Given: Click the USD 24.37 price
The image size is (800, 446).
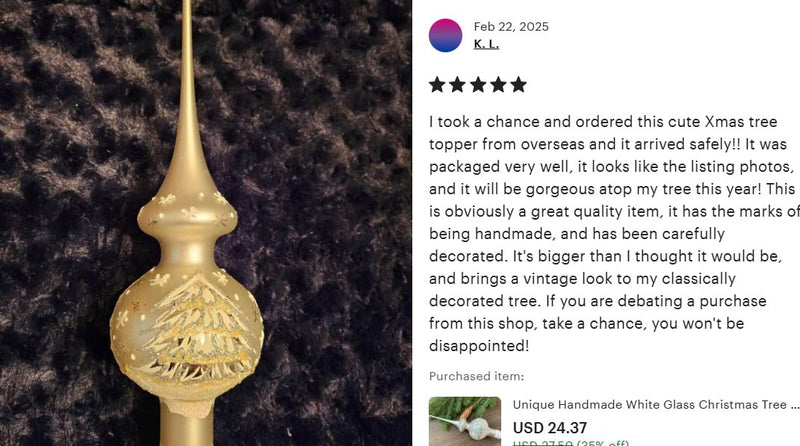Looking at the screenshot, I should (550, 428).
